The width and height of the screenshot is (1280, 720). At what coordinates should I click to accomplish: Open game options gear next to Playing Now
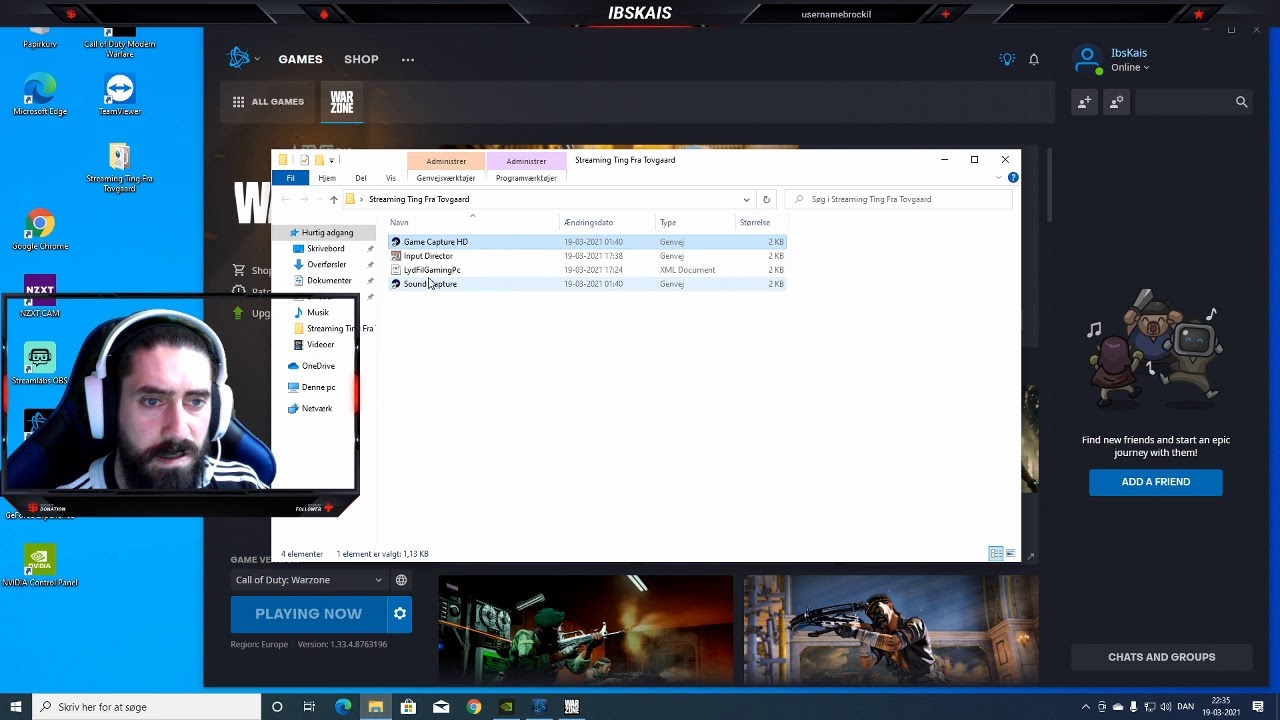(400, 614)
